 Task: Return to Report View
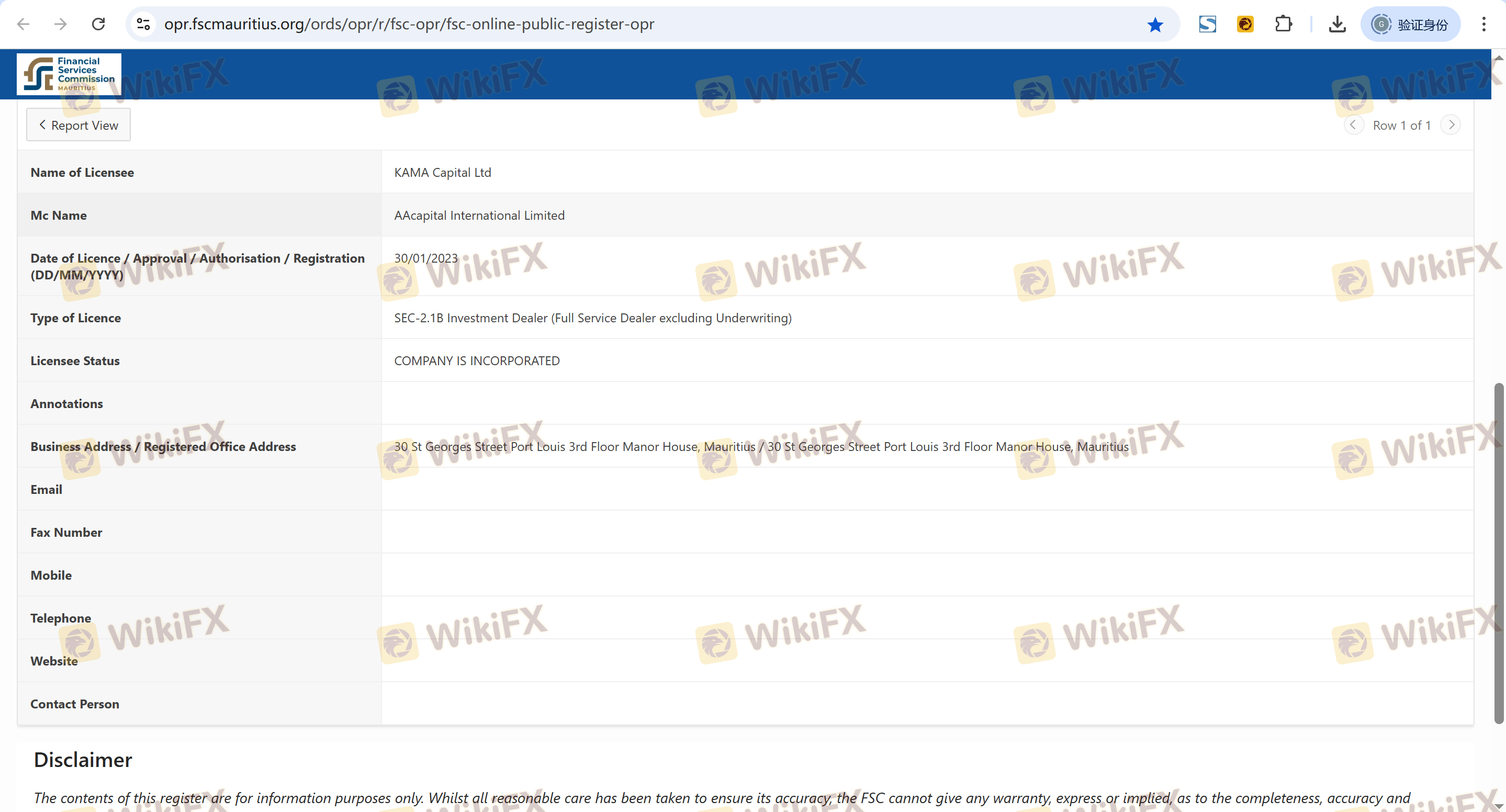click(x=78, y=125)
